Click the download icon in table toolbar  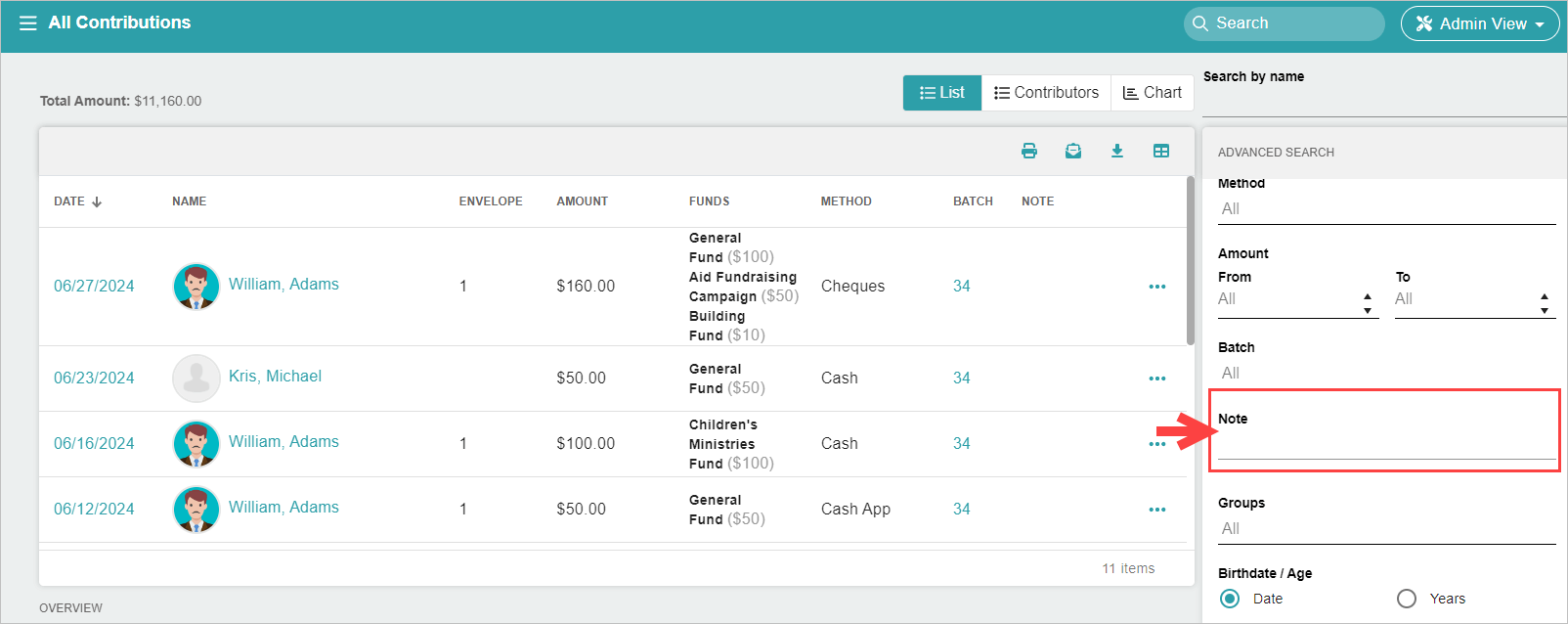(x=1117, y=151)
